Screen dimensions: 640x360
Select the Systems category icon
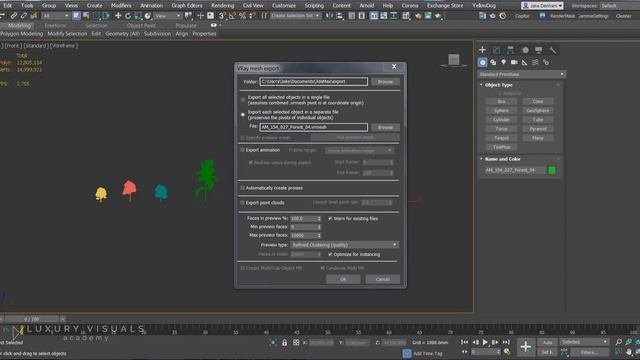coord(546,62)
